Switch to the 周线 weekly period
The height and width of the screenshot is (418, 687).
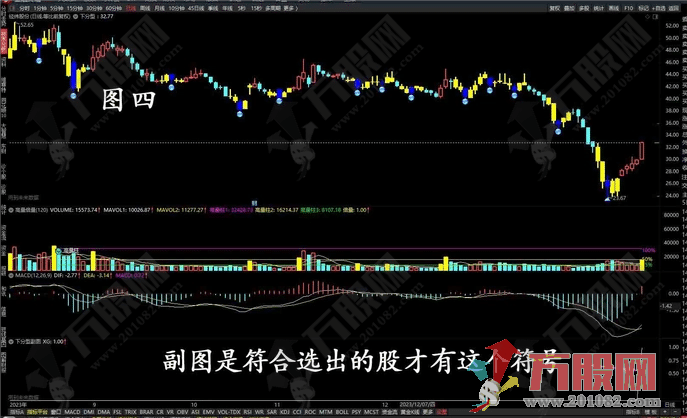(x=145, y=8)
